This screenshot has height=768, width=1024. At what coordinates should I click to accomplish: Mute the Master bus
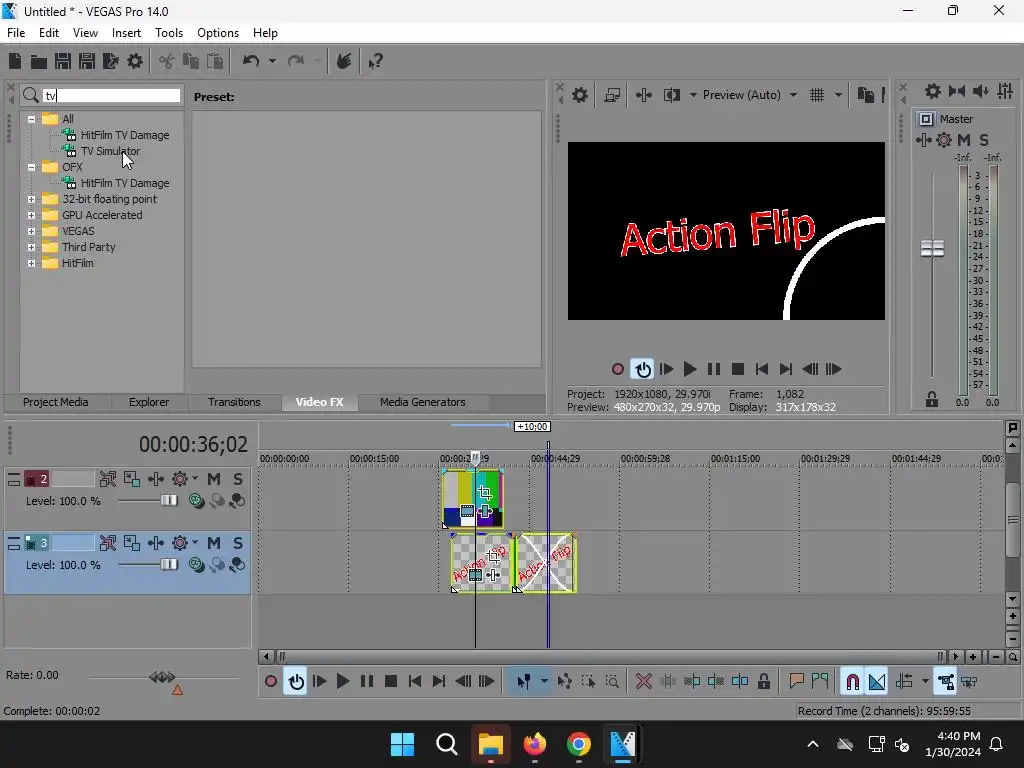pyautogui.click(x=963, y=140)
